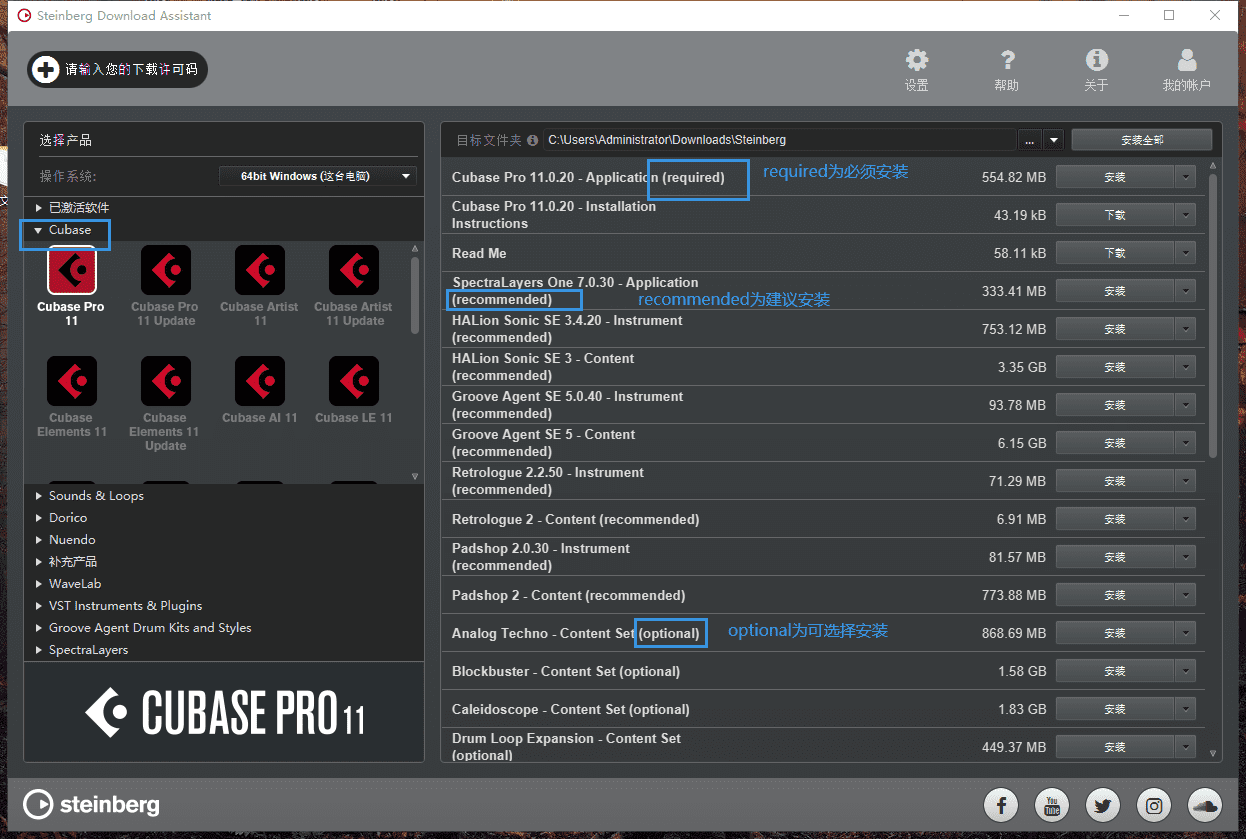
Task: Select the Cubase Pro 11 product icon
Action: pyautogui.click(x=71, y=271)
